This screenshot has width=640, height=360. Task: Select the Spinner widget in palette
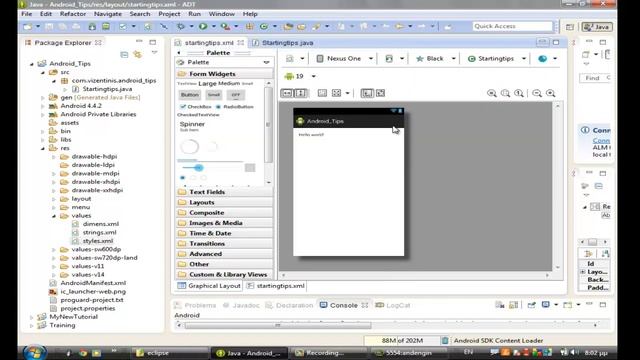192,126
